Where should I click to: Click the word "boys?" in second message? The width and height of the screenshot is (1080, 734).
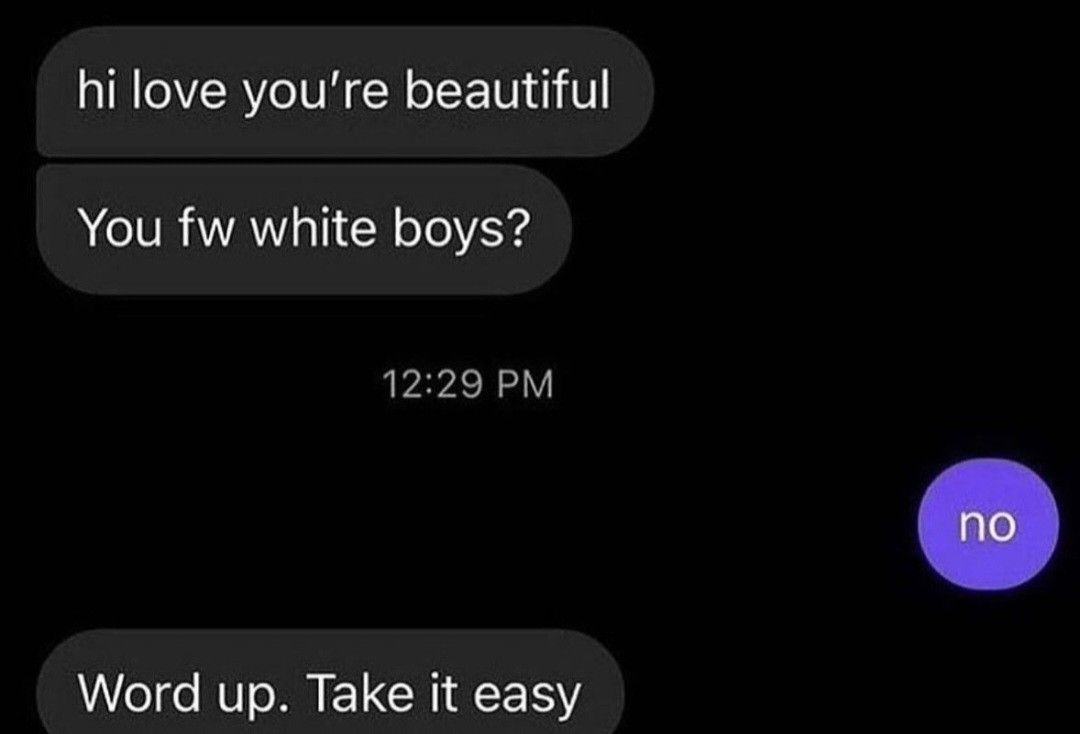(461, 229)
